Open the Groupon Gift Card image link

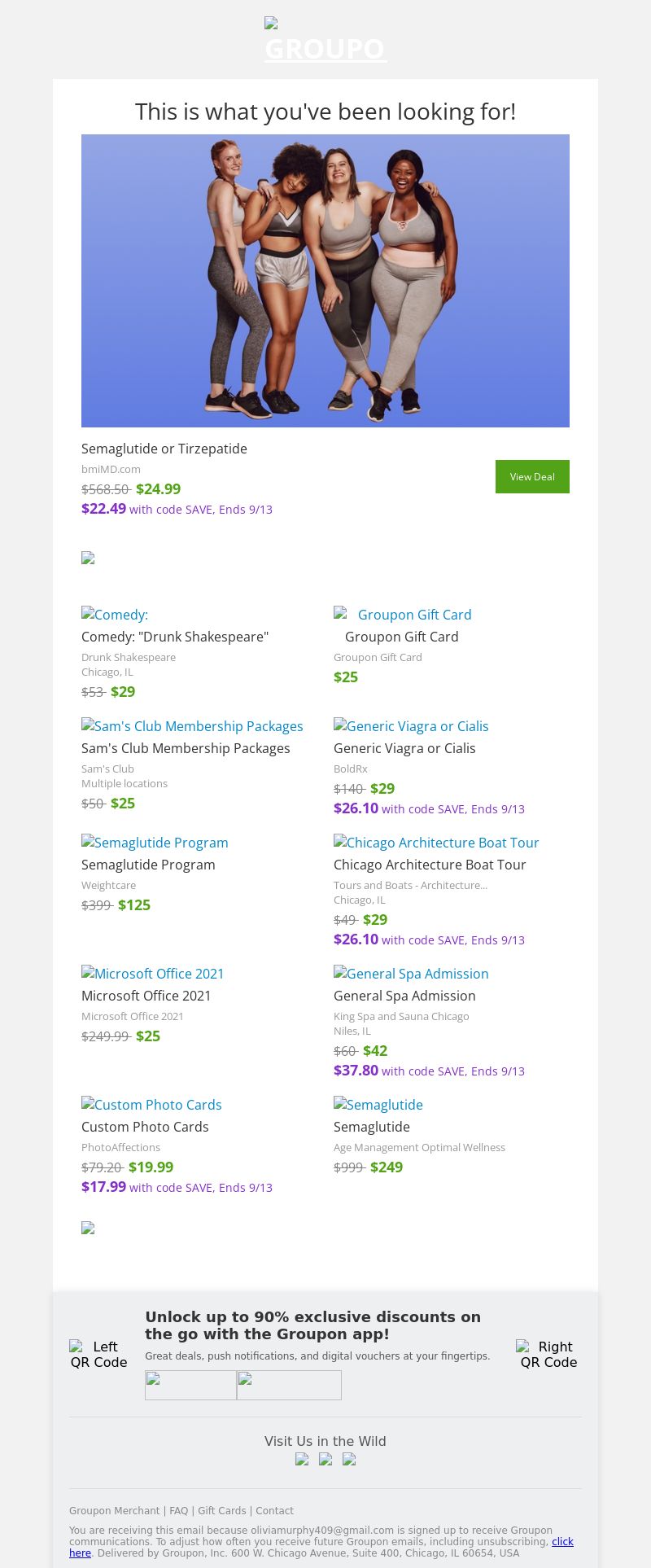point(403,615)
